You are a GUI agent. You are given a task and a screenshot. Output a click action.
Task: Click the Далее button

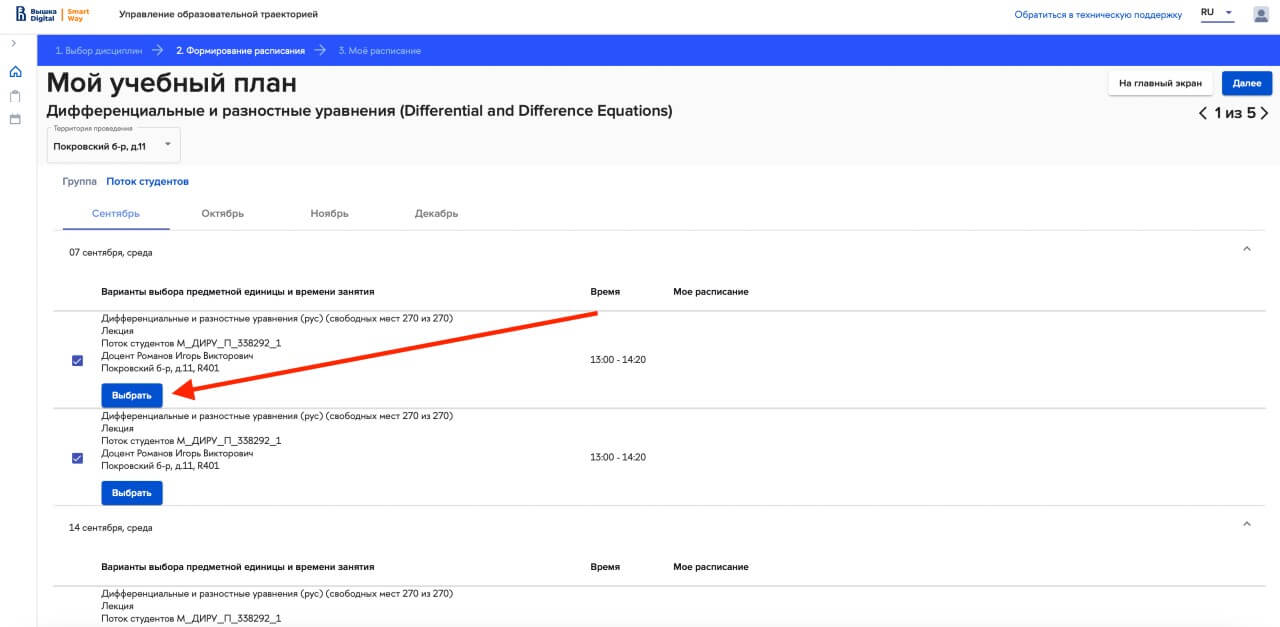click(1246, 84)
